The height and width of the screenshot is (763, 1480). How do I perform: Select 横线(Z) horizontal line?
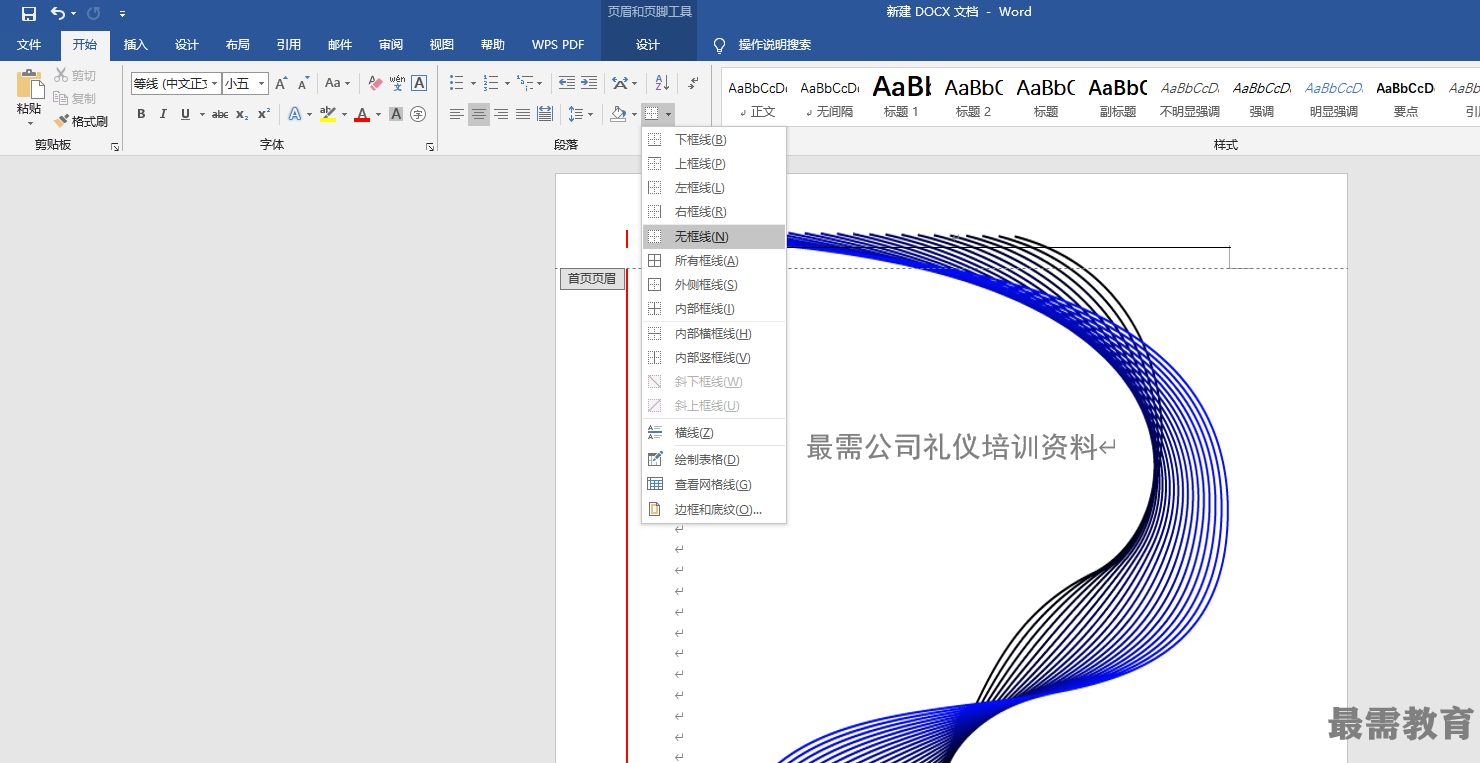[x=714, y=433]
